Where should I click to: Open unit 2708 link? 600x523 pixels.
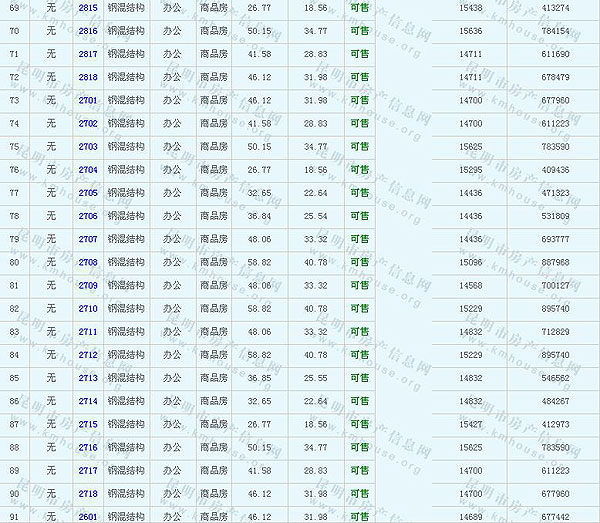pos(88,263)
